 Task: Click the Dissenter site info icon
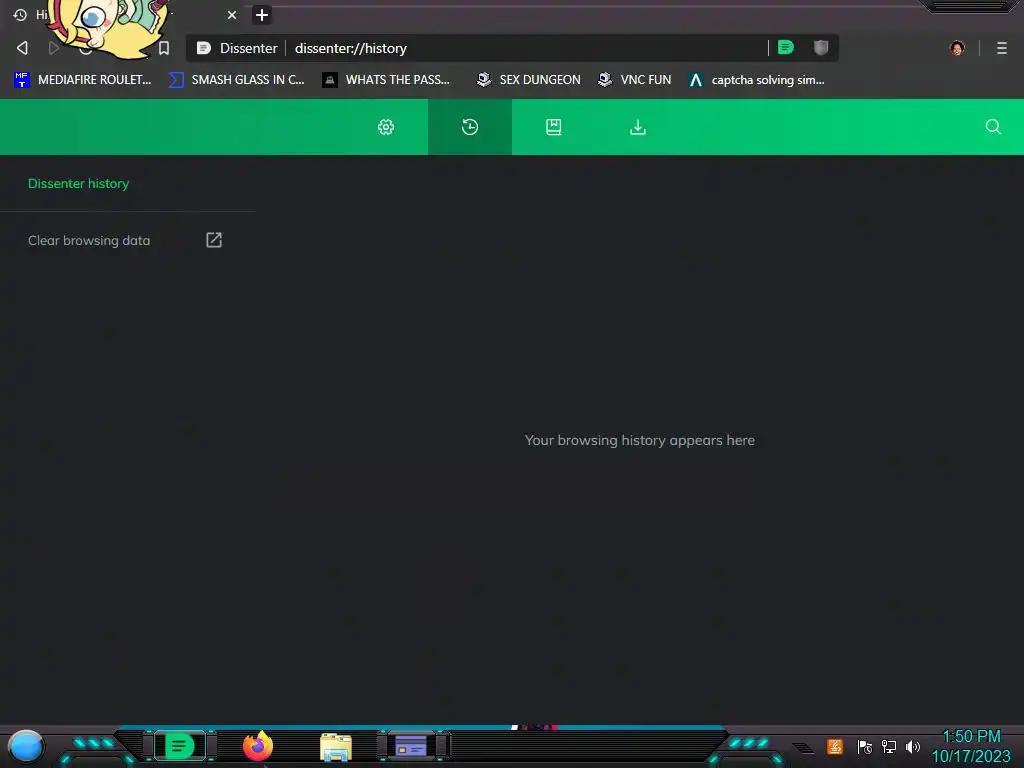coord(204,48)
